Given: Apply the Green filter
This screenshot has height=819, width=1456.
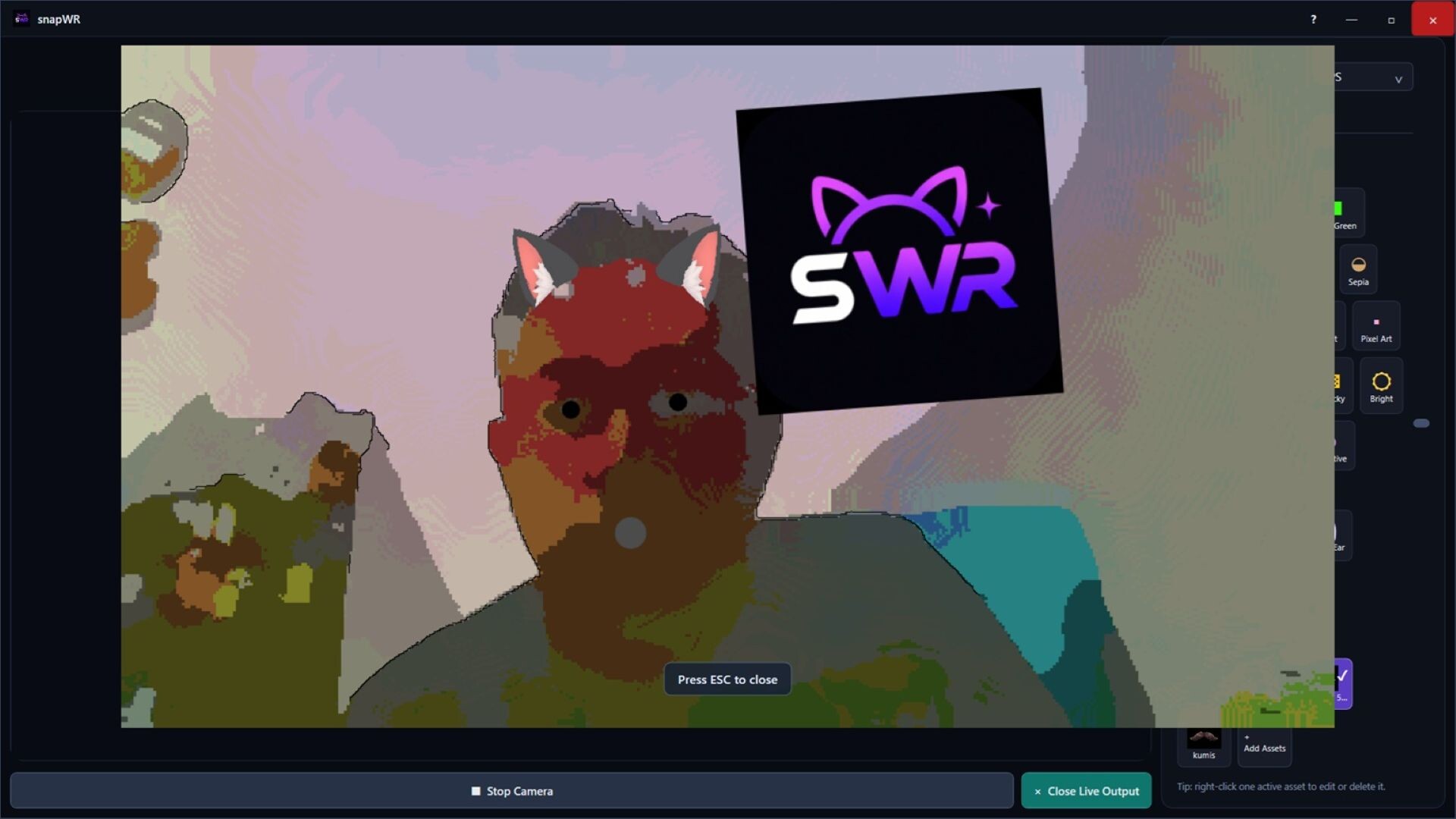Looking at the screenshot, I should click(1348, 214).
